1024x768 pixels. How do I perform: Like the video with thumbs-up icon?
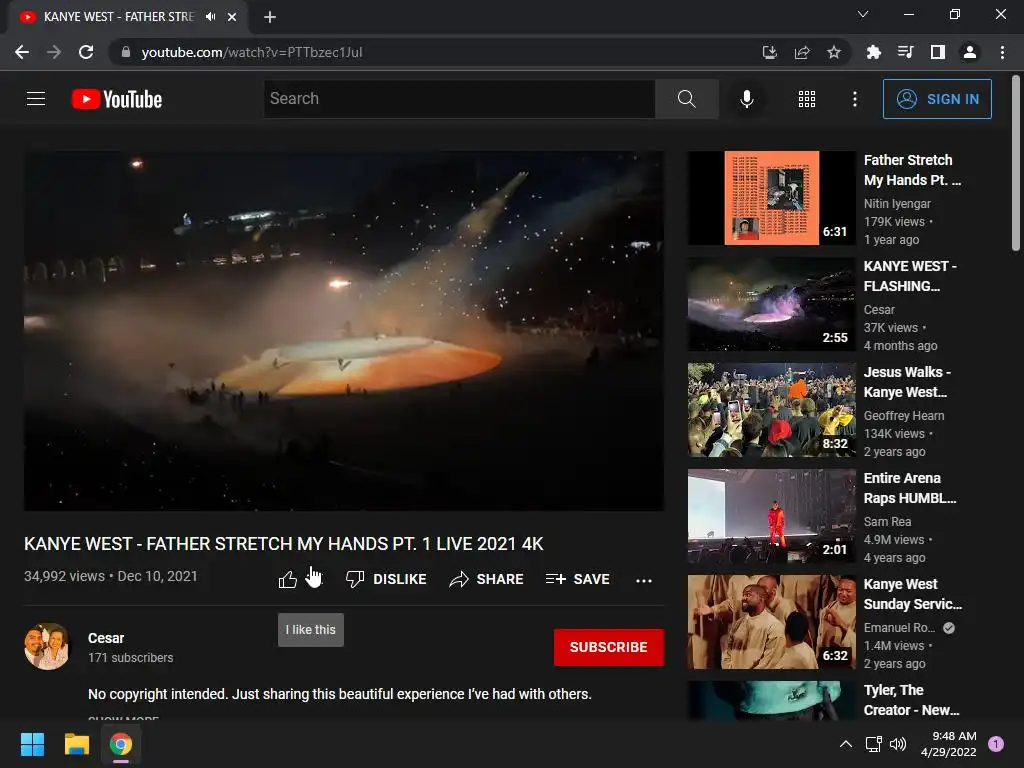[287, 579]
